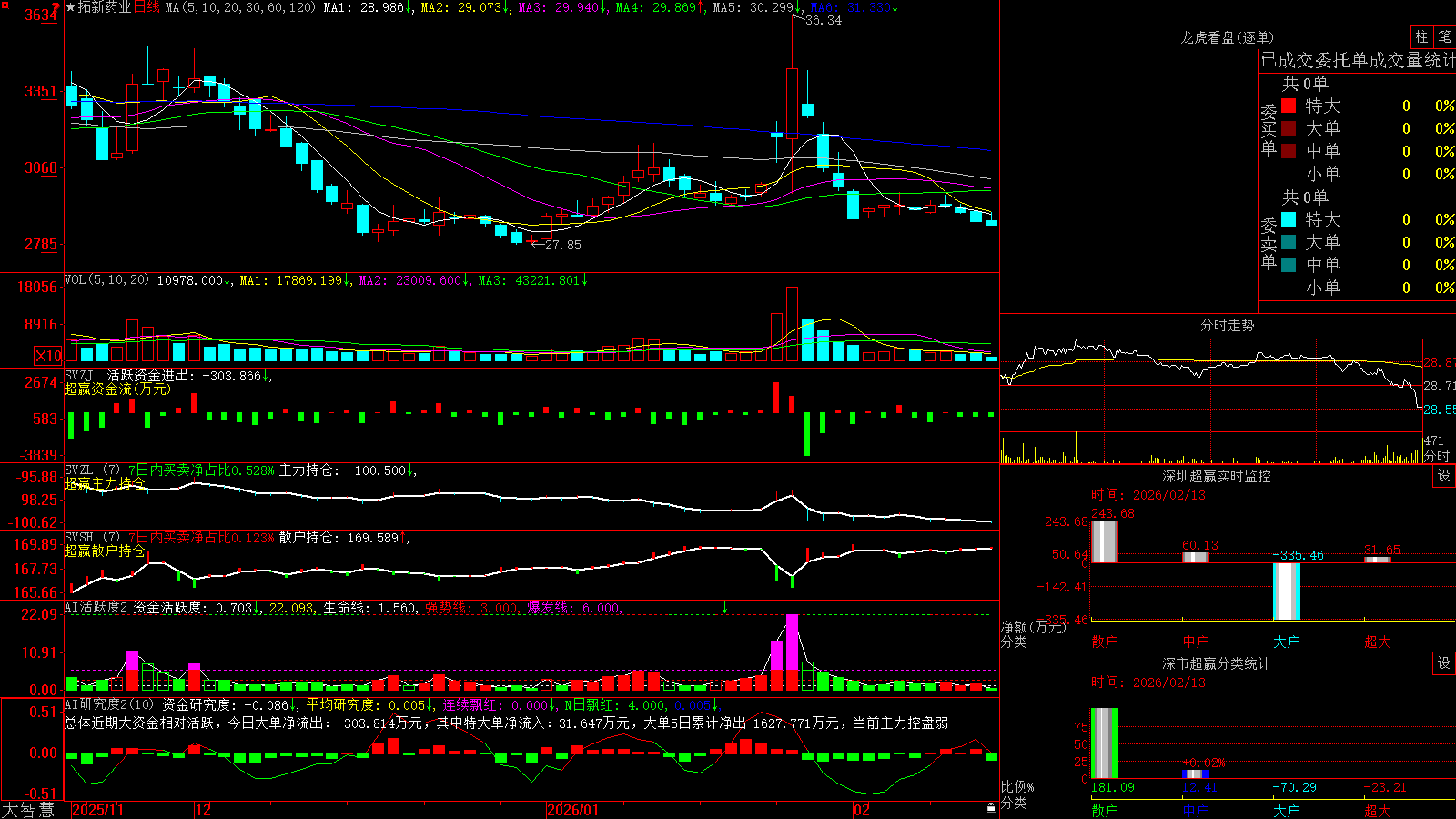Click the 龙虎看盘(逐单) panel title
Screen dimensions: 1456x819
(x=1227, y=37)
